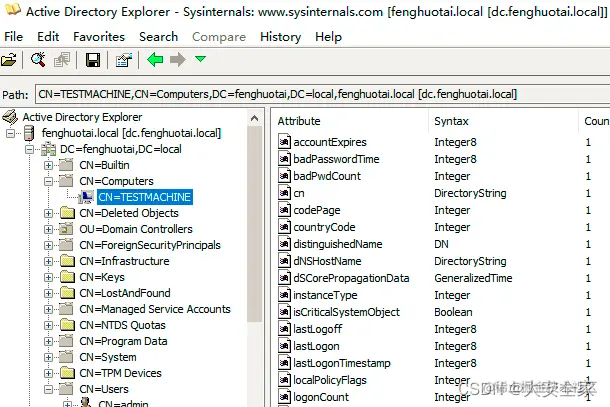Select the localPolicyFlags attribute row
The image size is (610, 407).
(441, 380)
